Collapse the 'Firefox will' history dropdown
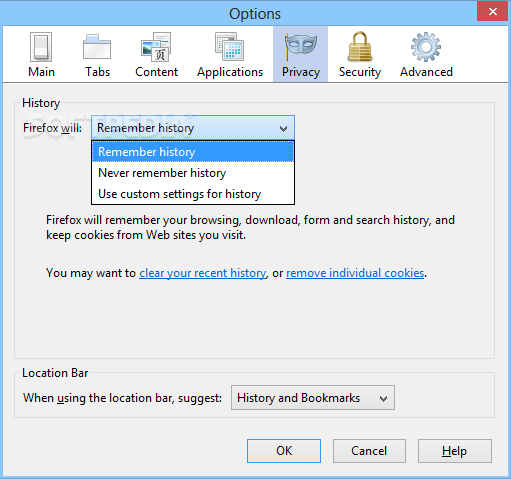 (x=193, y=128)
